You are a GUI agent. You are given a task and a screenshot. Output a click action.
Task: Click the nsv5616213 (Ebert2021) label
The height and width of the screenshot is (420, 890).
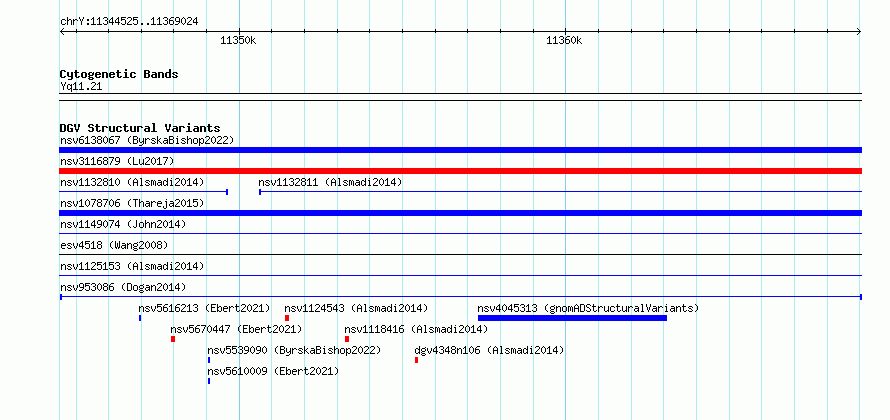point(204,308)
